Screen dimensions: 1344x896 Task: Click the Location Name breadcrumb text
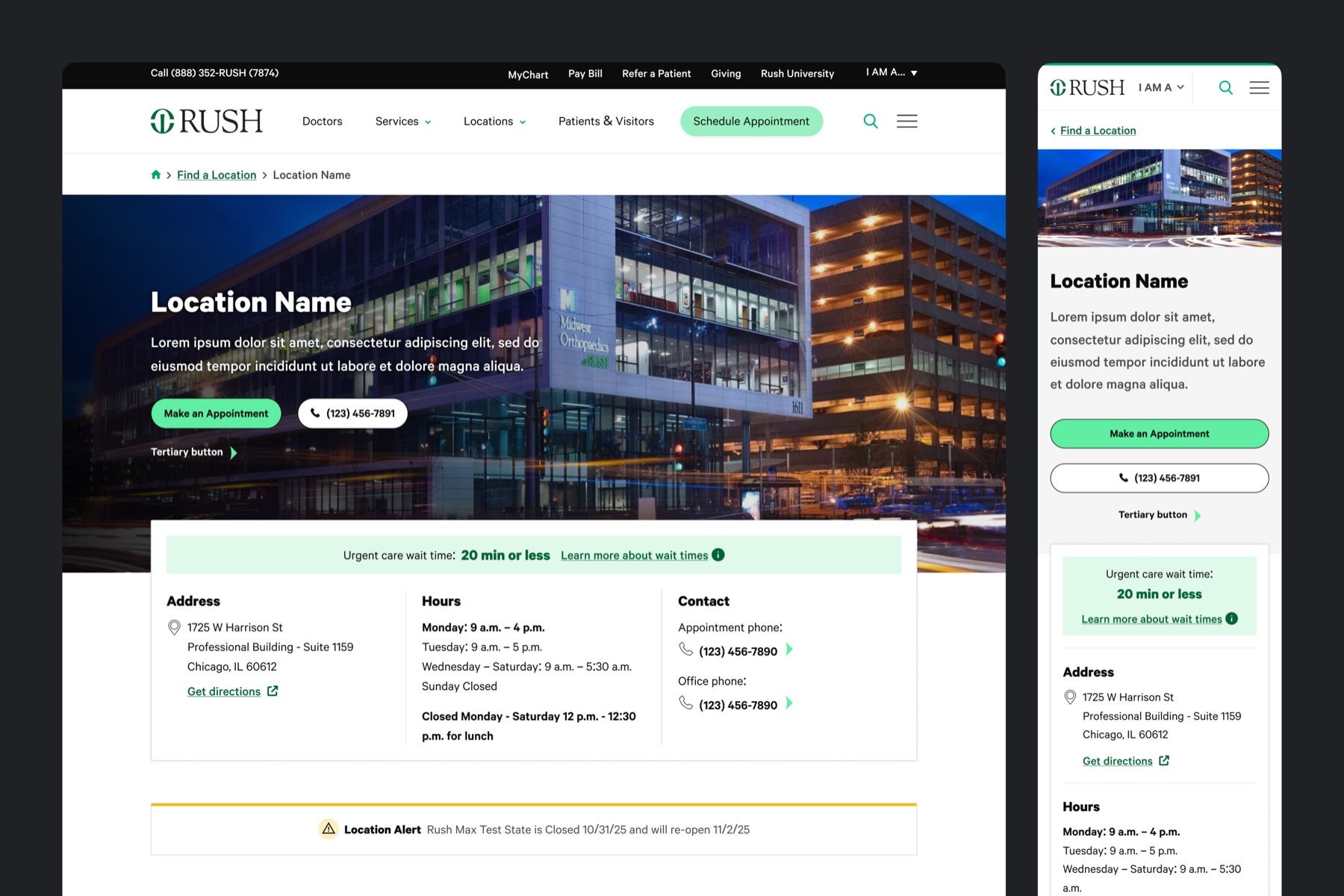pos(311,175)
